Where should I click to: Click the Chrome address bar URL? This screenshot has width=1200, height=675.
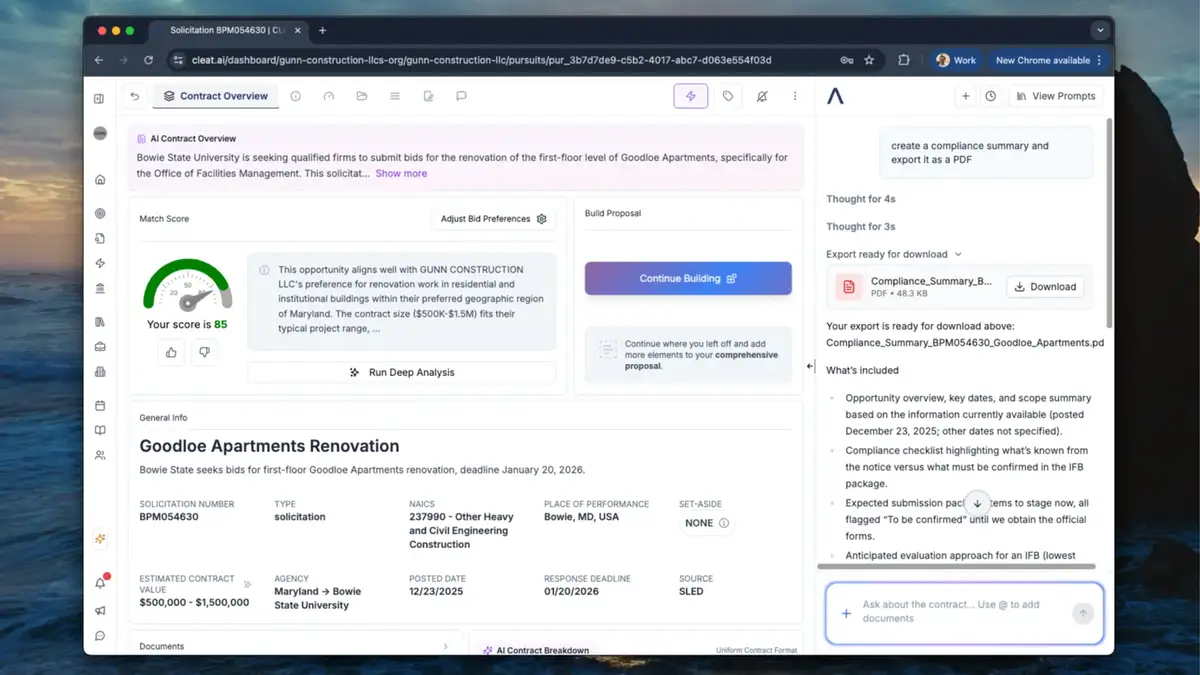pos(482,60)
